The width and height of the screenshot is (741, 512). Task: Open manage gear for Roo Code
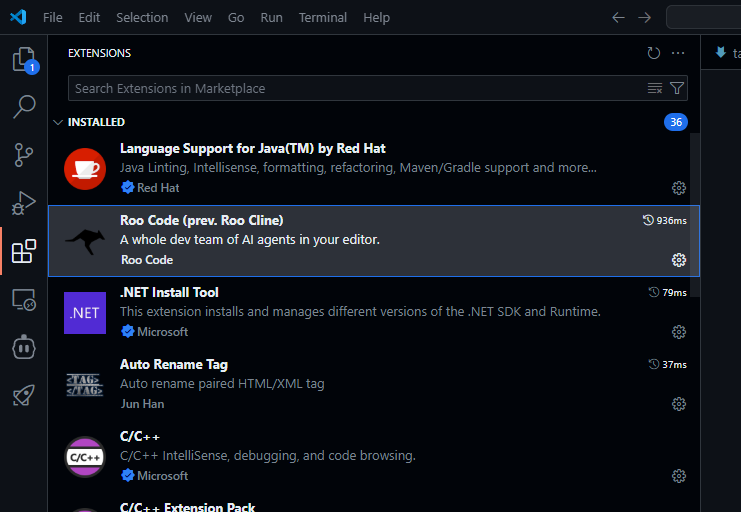click(x=679, y=260)
